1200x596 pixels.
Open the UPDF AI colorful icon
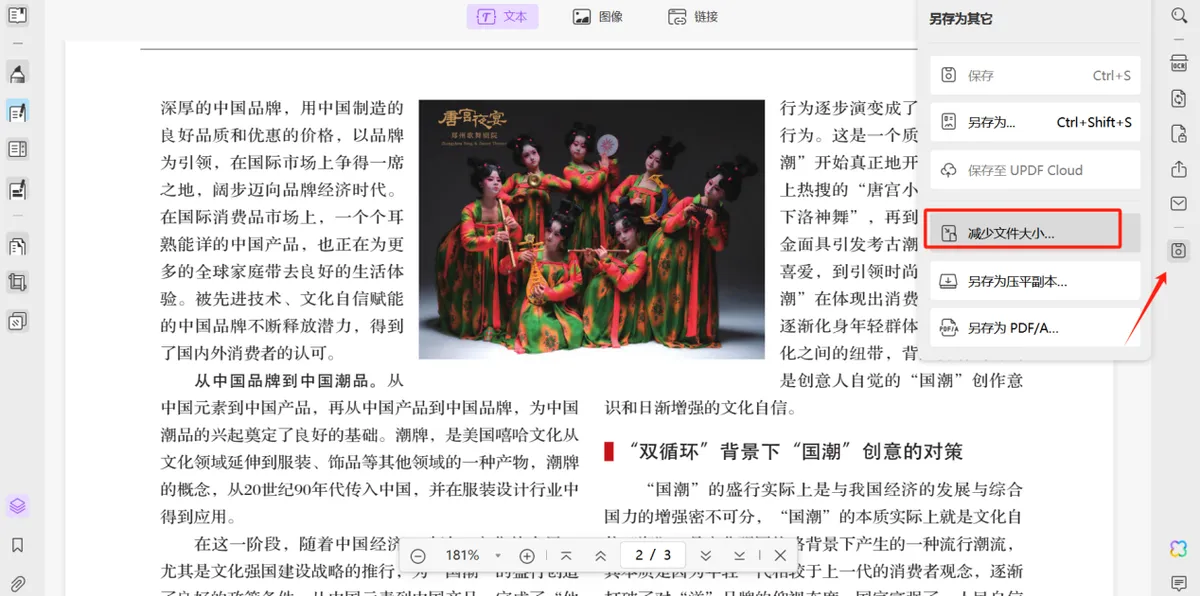(x=1178, y=548)
